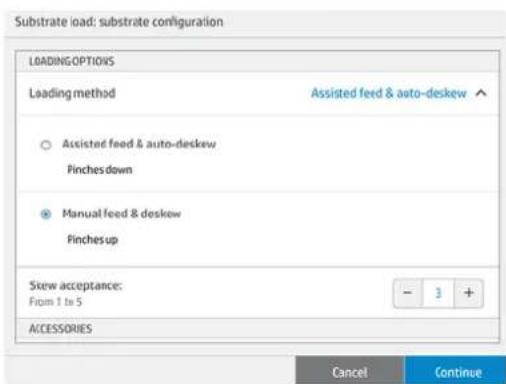Screen dimensions: 506x384
Task: Choose the Manual feed & deskew option text
Action: pyautogui.click(x=122, y=213)
